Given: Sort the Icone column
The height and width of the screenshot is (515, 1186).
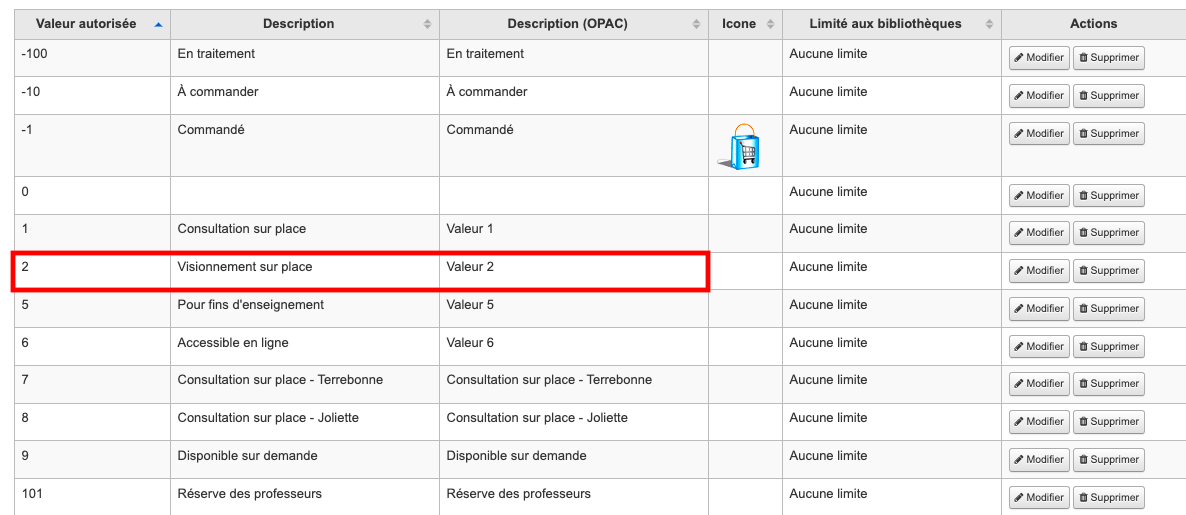Looking at the screenshot, I should click(x=770, y=24).
